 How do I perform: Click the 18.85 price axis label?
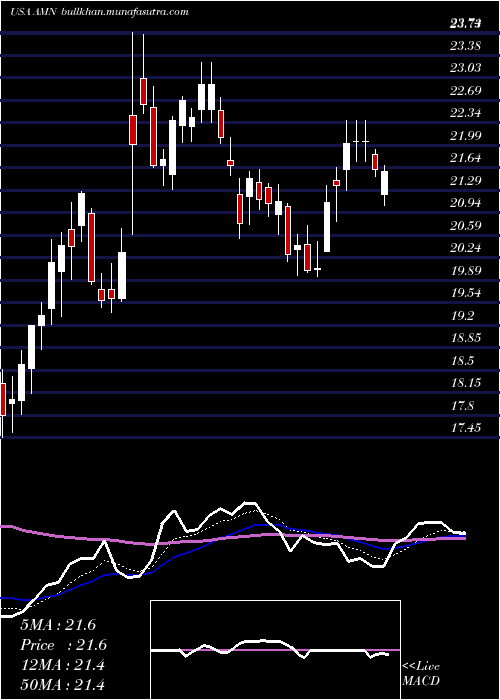click(466, 338)
